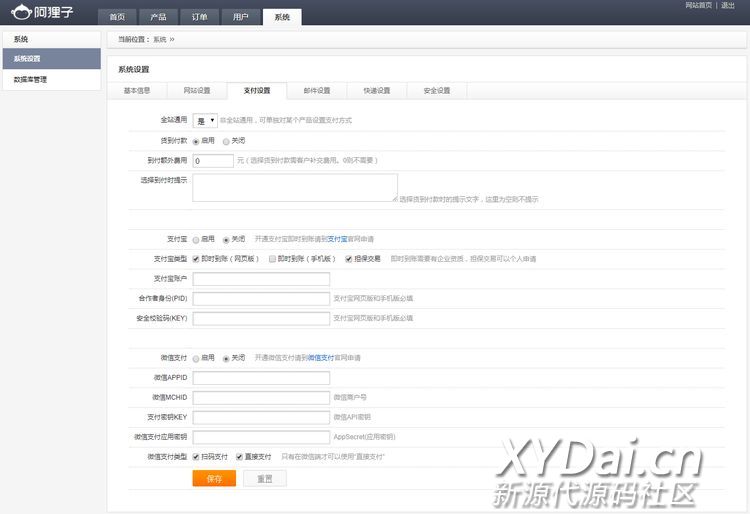Select 关闭 for 支付宝
This screenshot has height=514, width=750.
click(226, 240)
